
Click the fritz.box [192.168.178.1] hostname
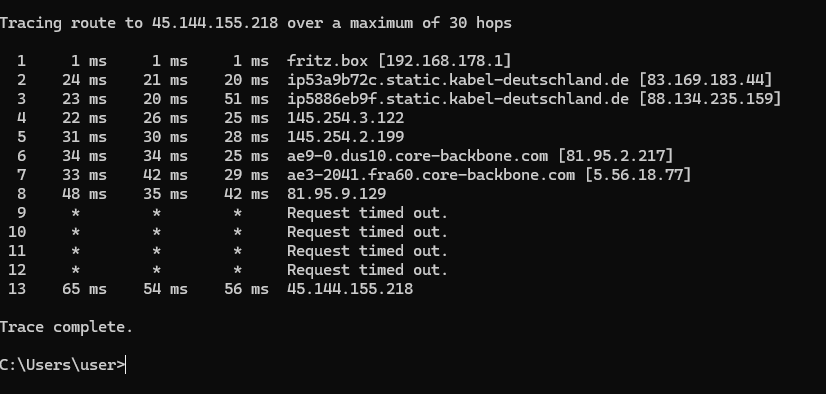pyautogui.click(x=399, y=61)
